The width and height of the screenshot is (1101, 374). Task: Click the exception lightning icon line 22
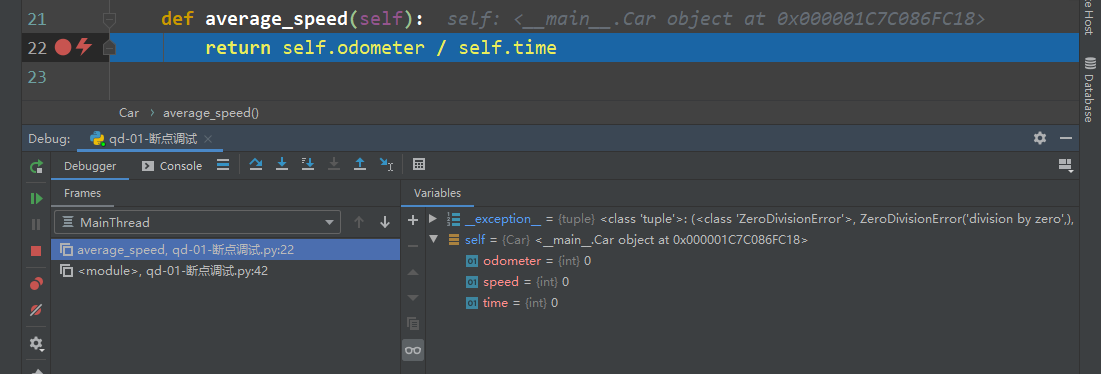pos(84,48)
